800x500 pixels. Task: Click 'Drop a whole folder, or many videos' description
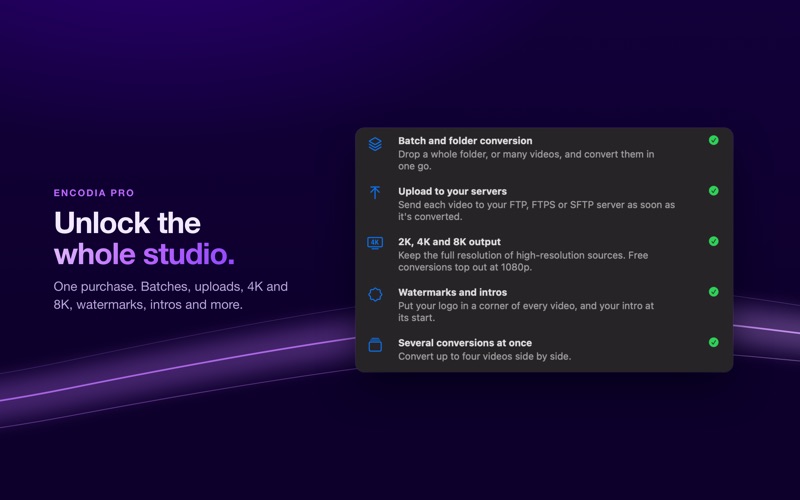pos(526,160)
